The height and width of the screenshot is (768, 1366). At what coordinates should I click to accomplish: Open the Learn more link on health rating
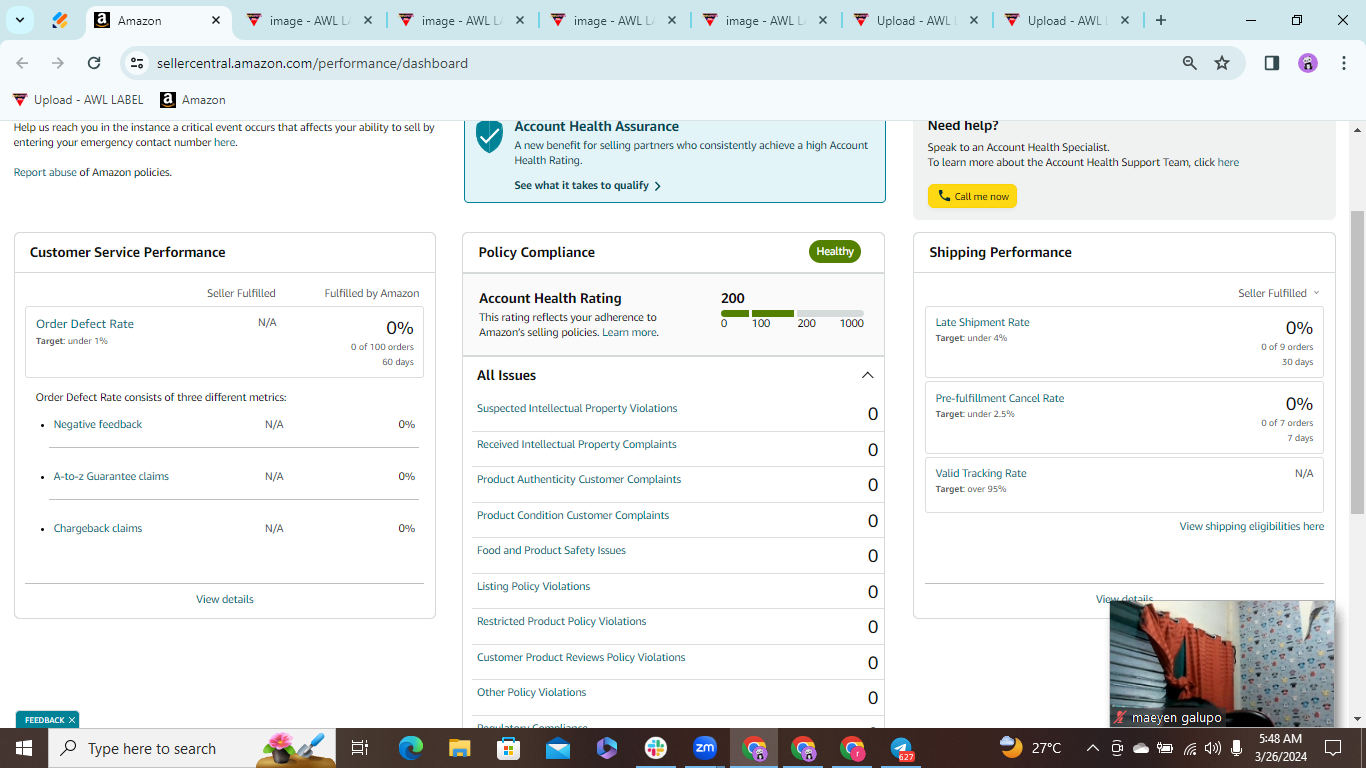630,332
